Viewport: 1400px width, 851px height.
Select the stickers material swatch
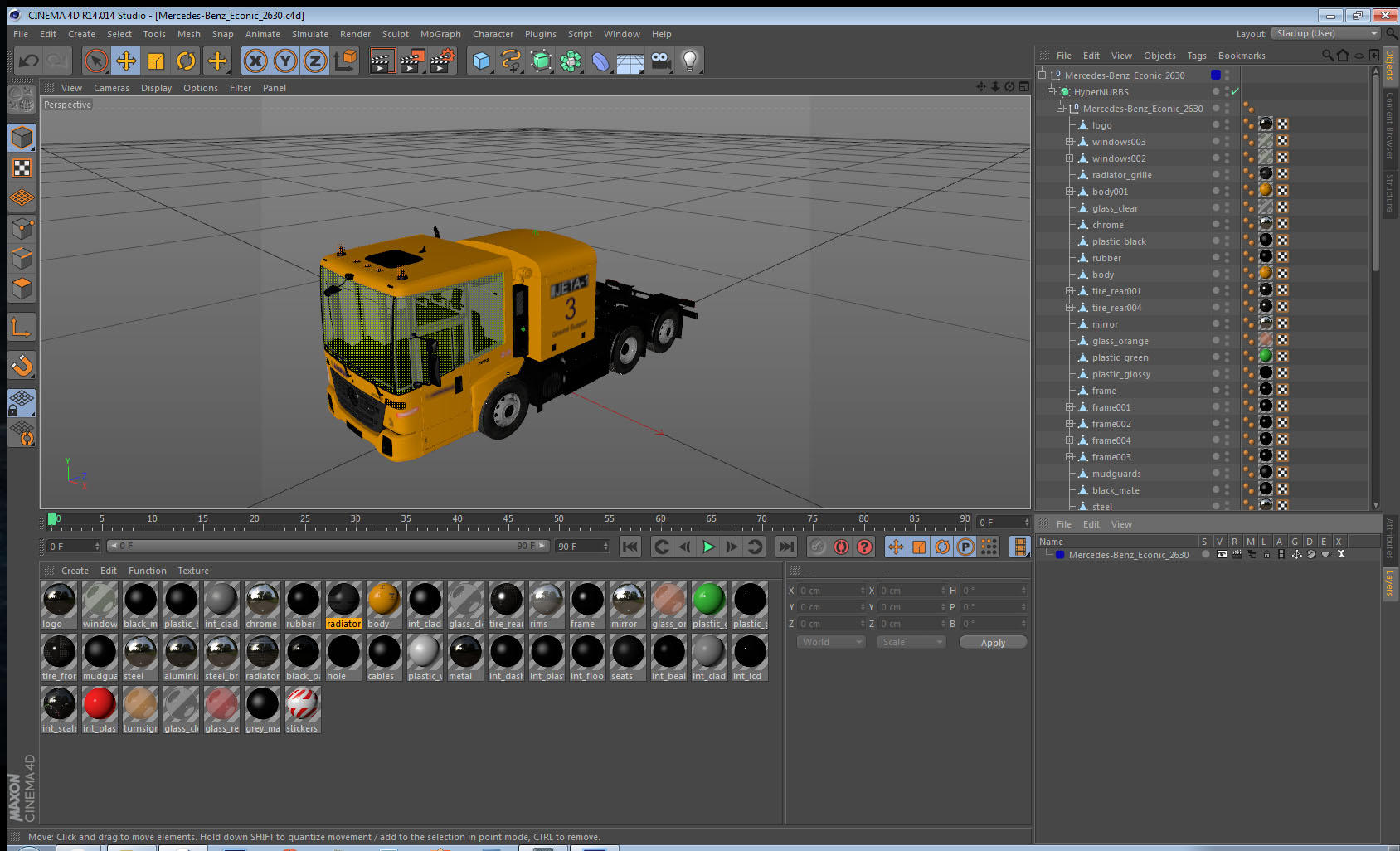303,703
